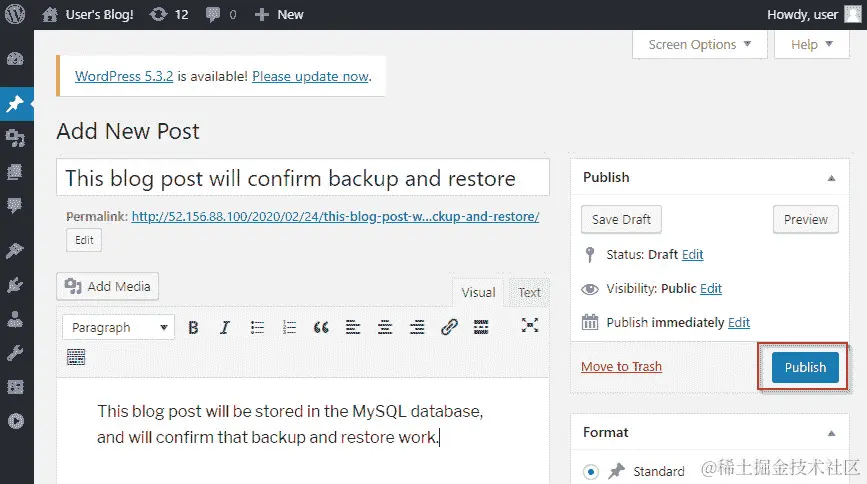Open Settings sidebar menu
Screen dimensions: 867x484
click(x=15, y=387)
